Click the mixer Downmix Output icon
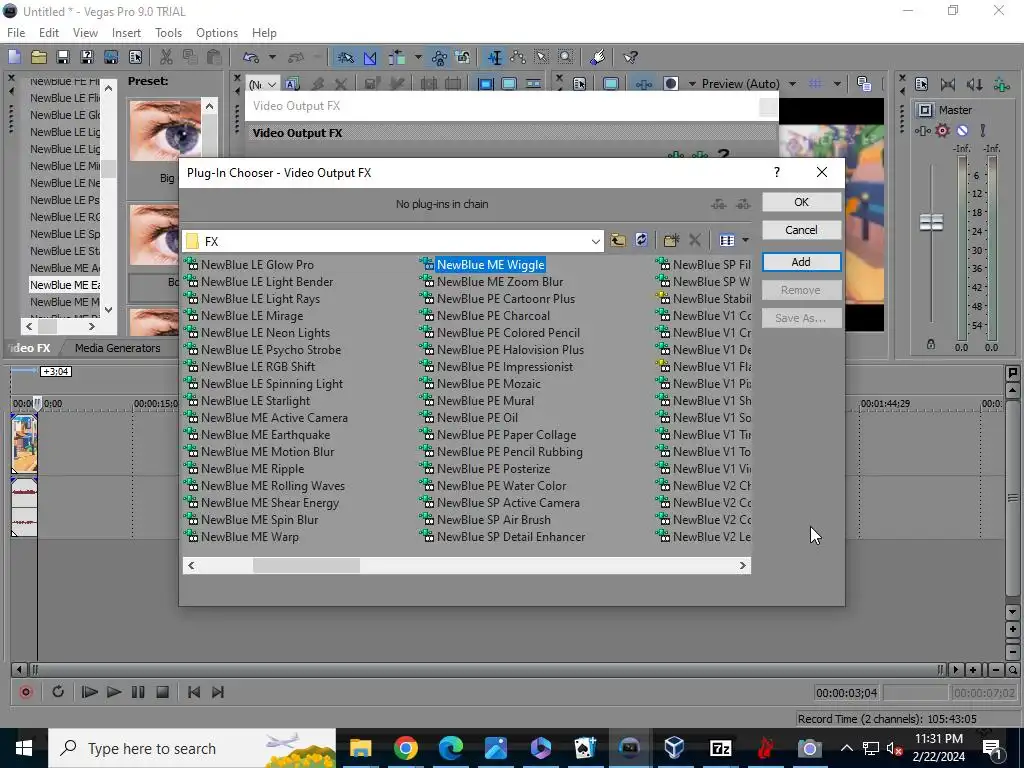Screen dimensions: 1024x768 pos(948,84)
